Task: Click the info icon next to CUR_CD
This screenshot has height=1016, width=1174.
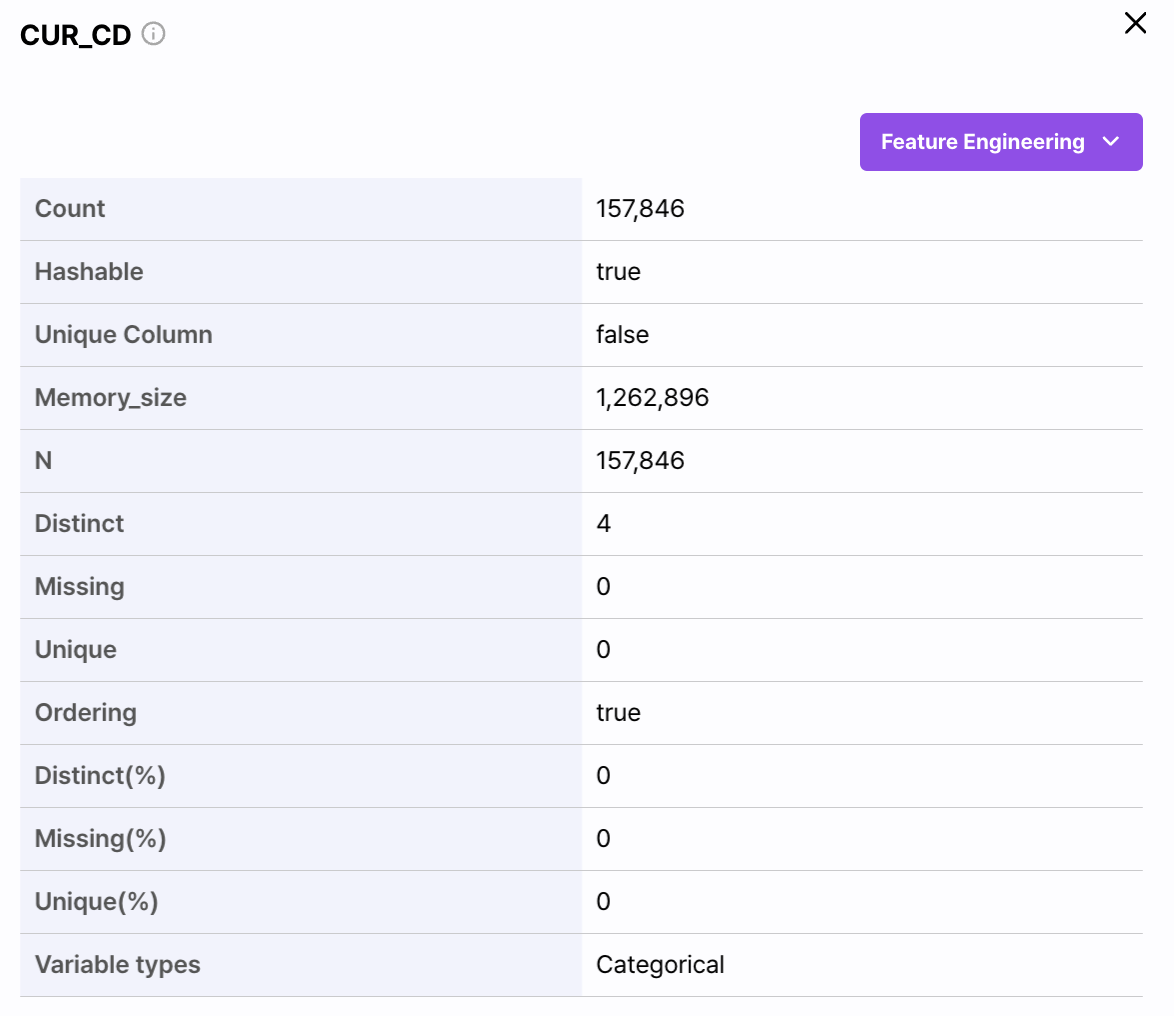Action: 153,34
